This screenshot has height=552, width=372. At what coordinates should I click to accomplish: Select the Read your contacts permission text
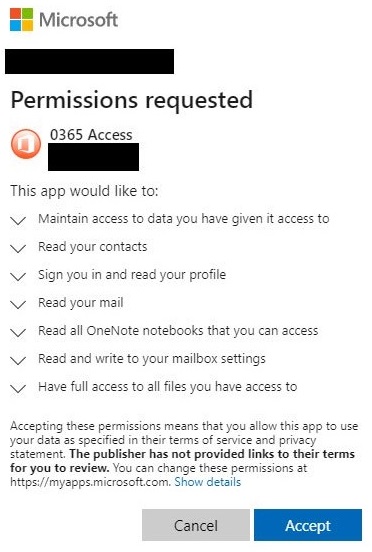[x=93, y=247]
